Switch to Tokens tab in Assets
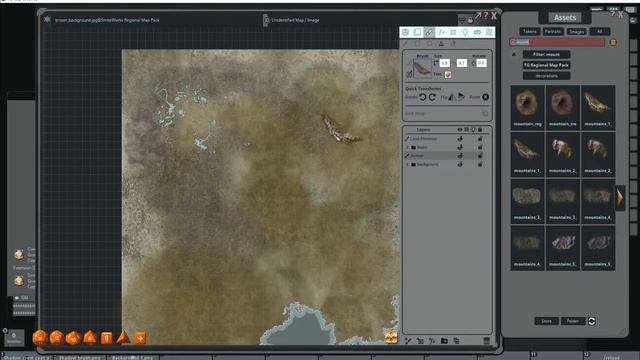 coord(530,31)
